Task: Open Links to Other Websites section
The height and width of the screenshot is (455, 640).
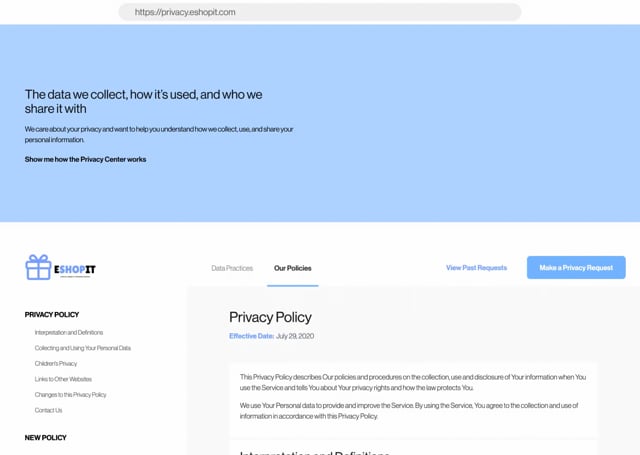Action: [63, 379]
